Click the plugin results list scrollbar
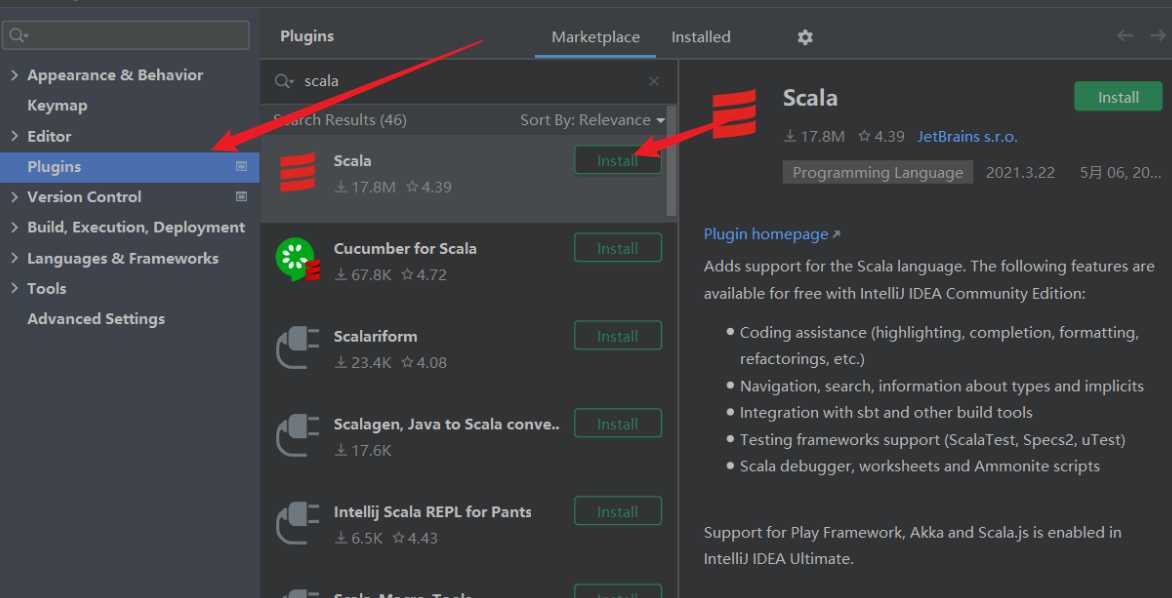The image size is (1172, 598). click(x=671, y=161)
